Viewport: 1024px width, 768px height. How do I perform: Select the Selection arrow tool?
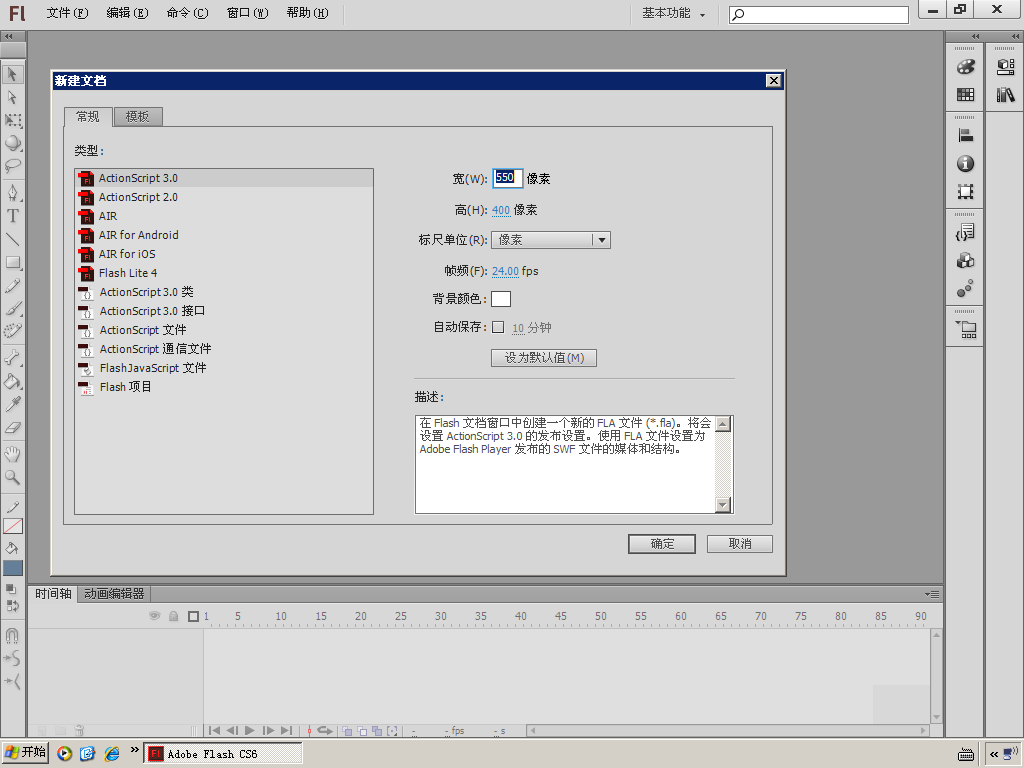[12, 74]
